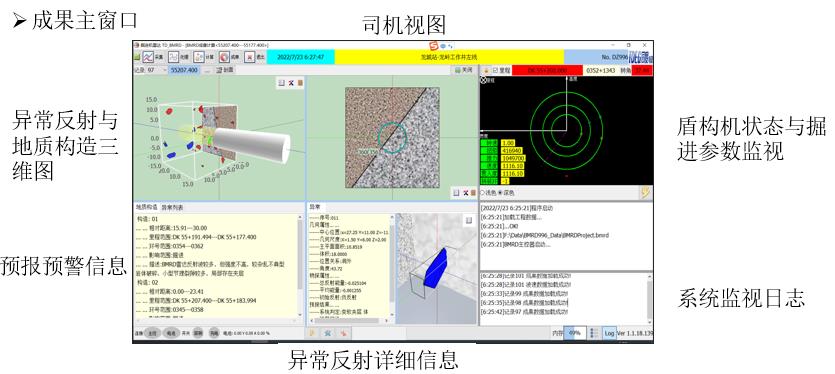Click the 采集 (acquisition) toolbar icon
The height and width of the screenshot is (374, 835).
pos(152,57)
